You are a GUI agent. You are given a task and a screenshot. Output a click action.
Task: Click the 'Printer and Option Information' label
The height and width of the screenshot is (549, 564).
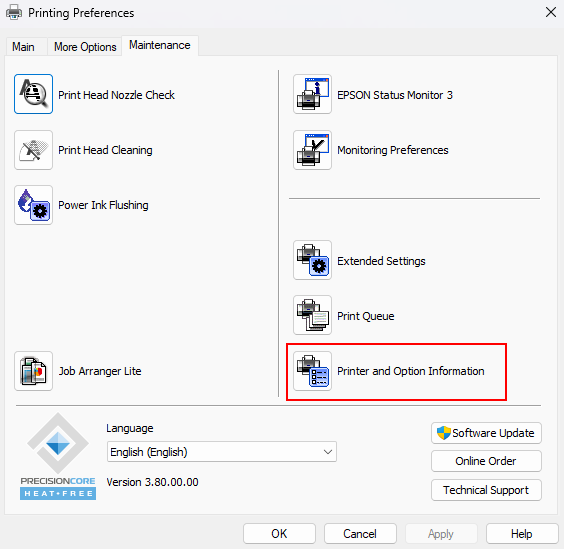point(411,371)
